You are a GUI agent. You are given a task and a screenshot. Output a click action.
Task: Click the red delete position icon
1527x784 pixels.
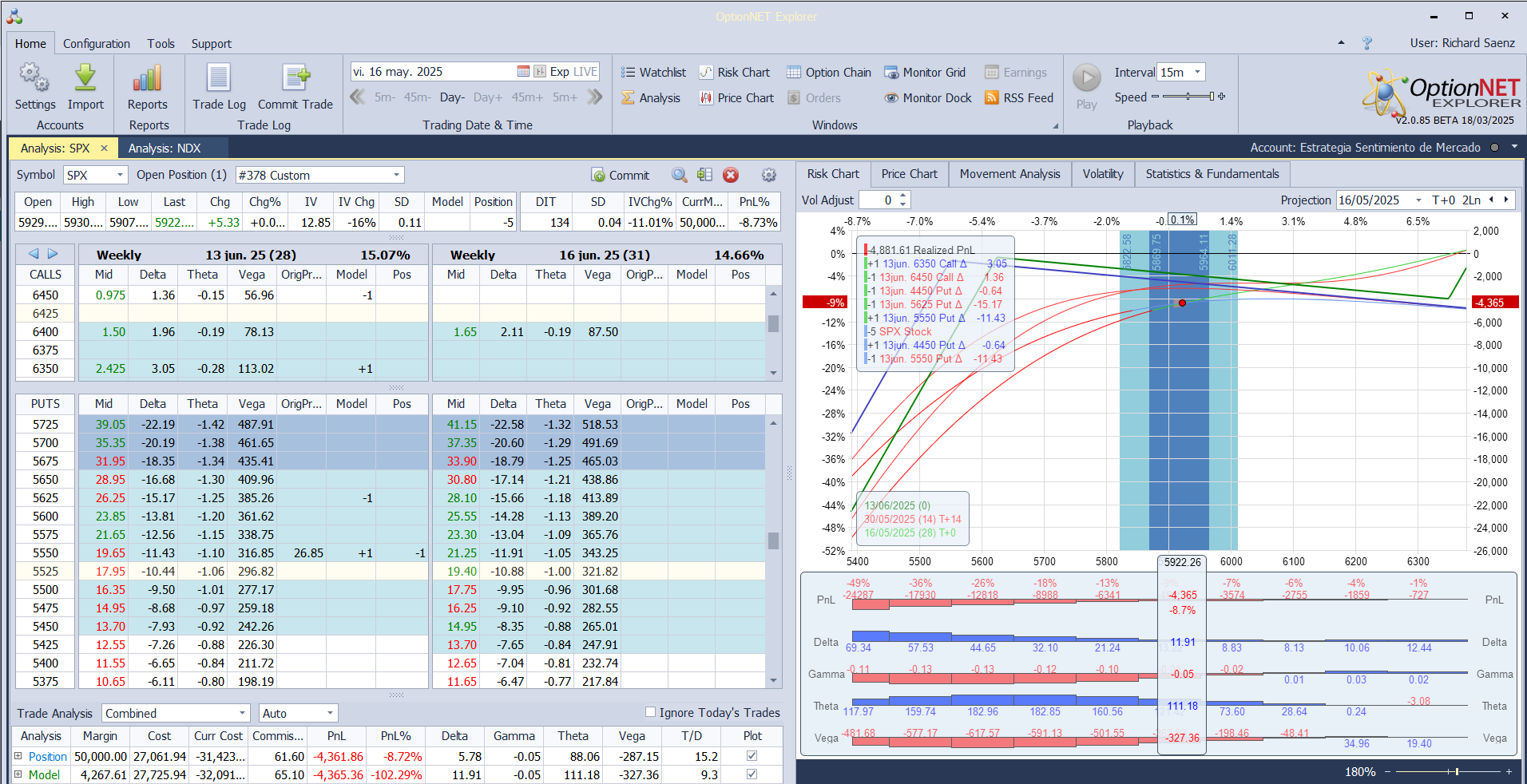pyautogui.click(x=730, y=176)
